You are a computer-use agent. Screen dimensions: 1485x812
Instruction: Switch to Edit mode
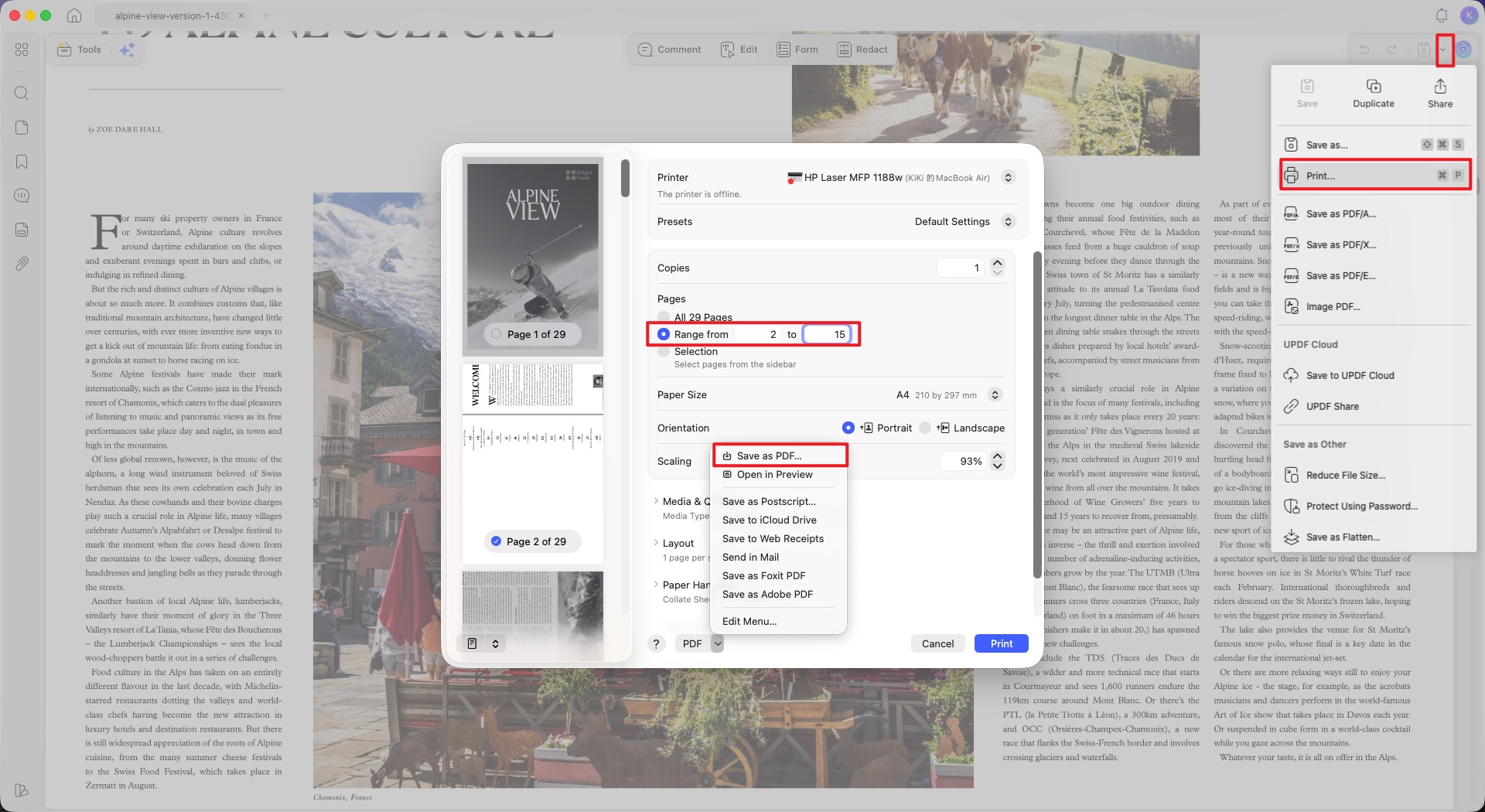tap(739, 49)
